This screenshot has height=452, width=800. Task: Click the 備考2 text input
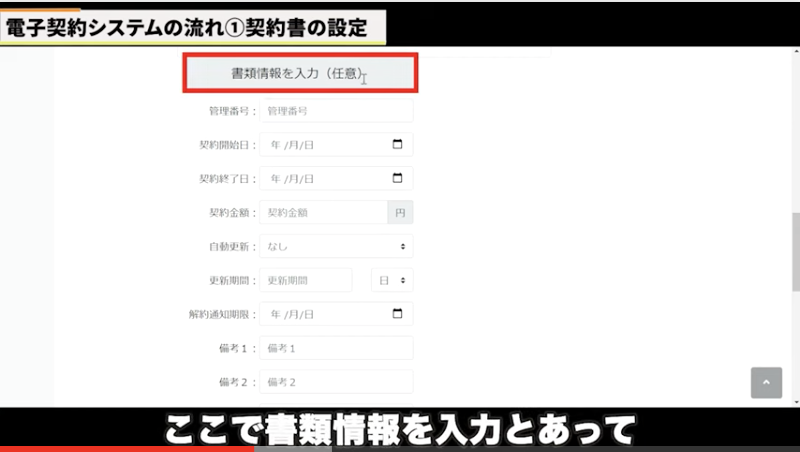[335, 382]
